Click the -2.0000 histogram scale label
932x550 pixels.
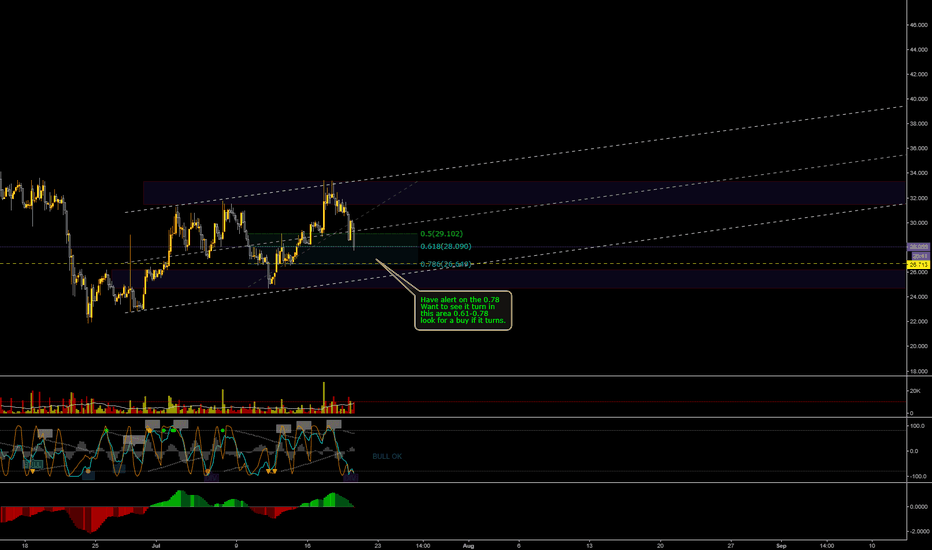[918, 532]
